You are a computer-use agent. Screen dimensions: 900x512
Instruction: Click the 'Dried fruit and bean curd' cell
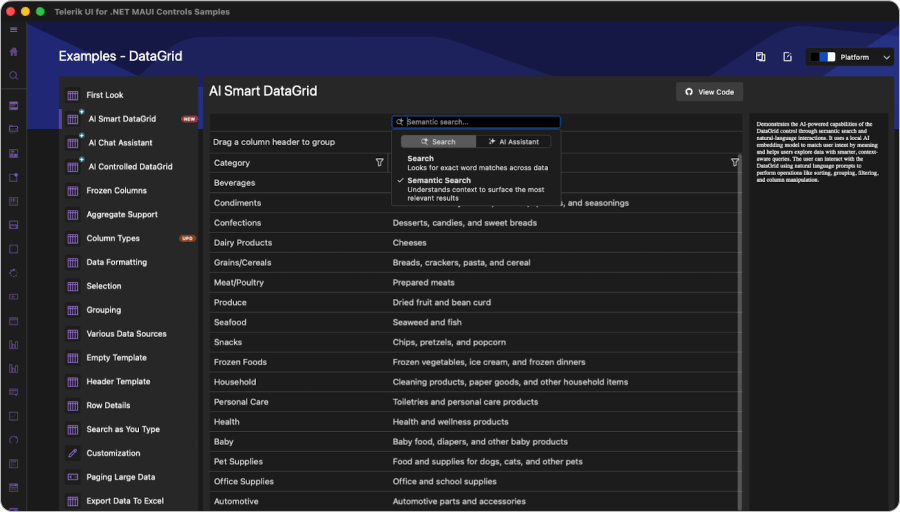pyautogui.click(x=562, y=302)
